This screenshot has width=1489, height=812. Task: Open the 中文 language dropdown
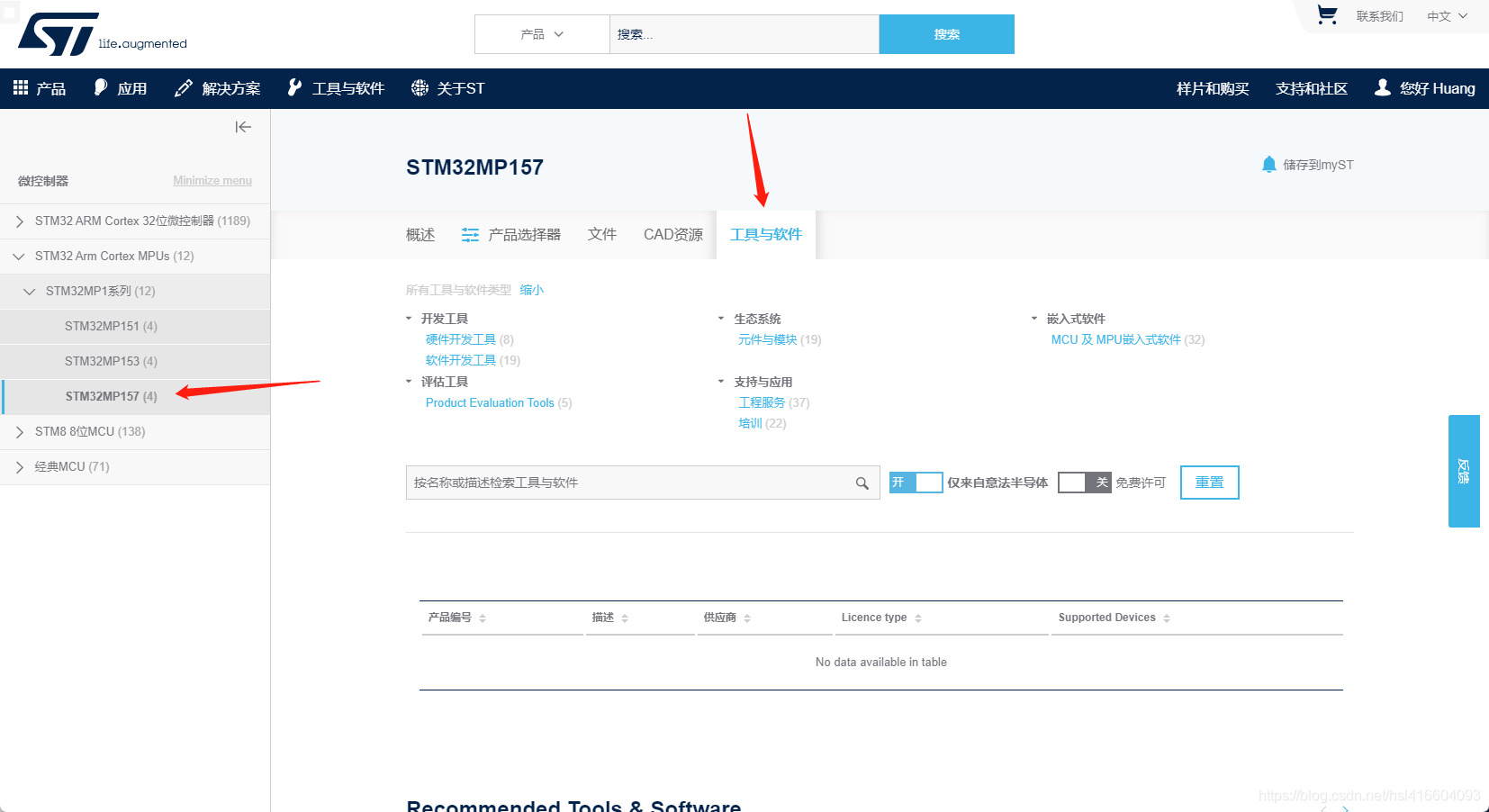[x=1447, y=16]
